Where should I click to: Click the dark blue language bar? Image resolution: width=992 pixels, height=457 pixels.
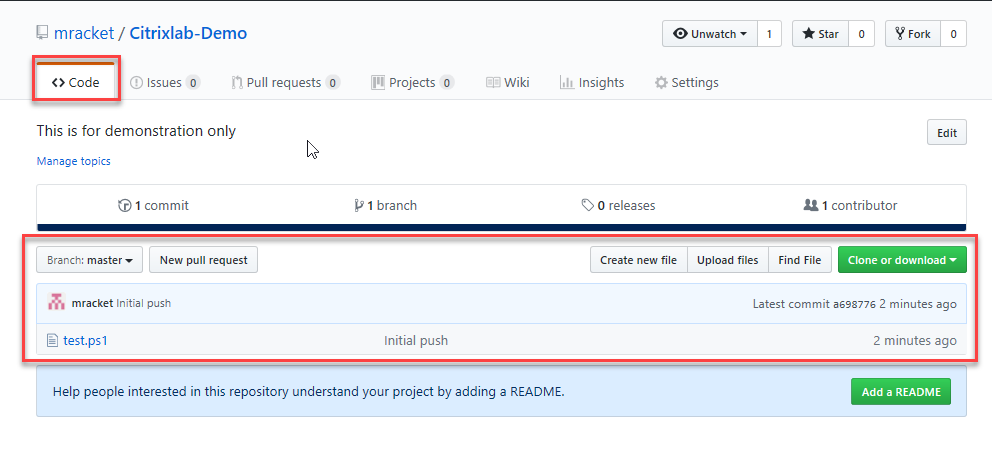coord(502,227)
